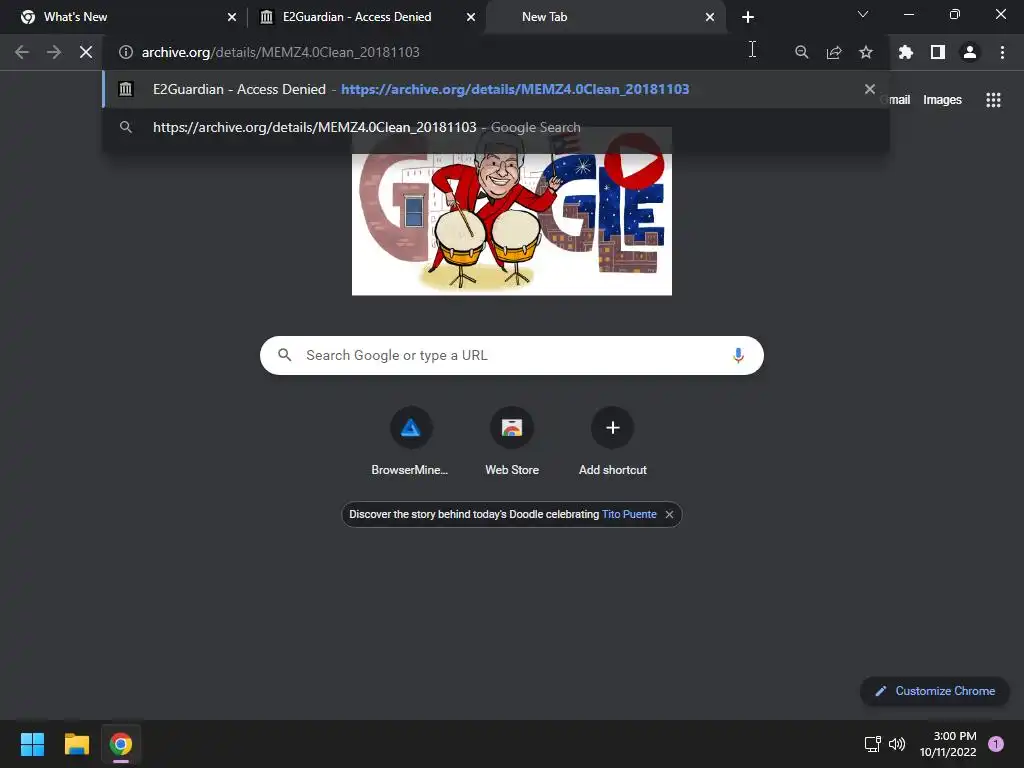This screenshot has height=768, width=1024.
Task: Open network status in system tray
Action: [872, 744]
